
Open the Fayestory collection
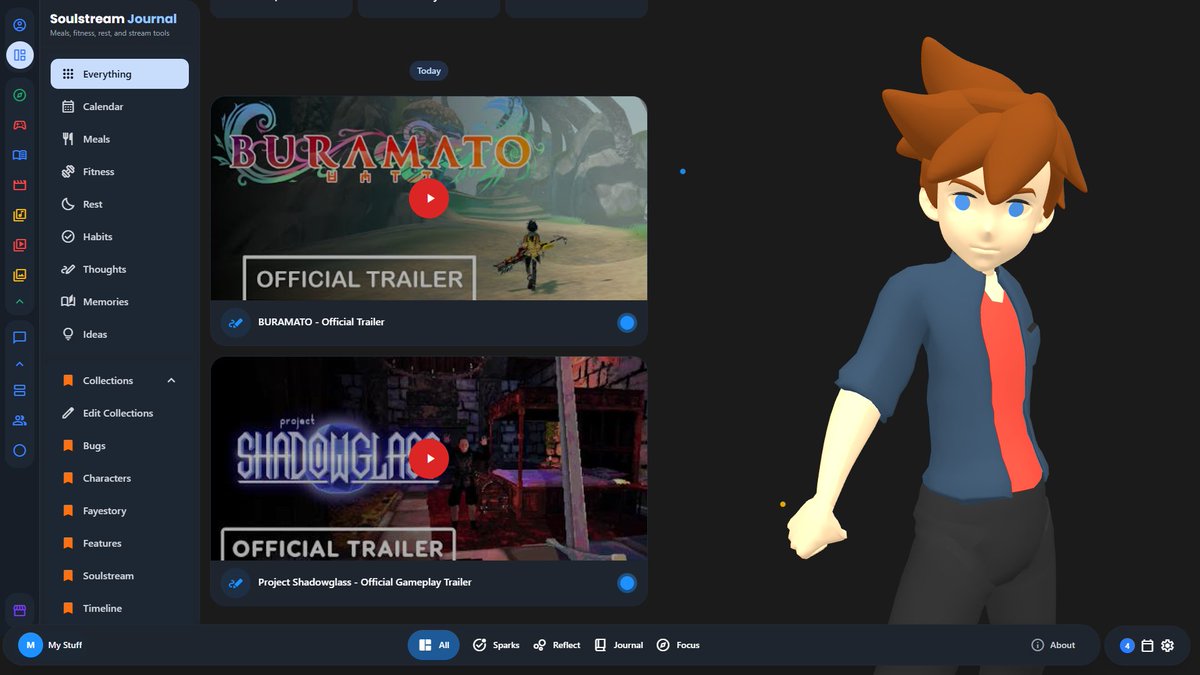click(x=120, y=510)
